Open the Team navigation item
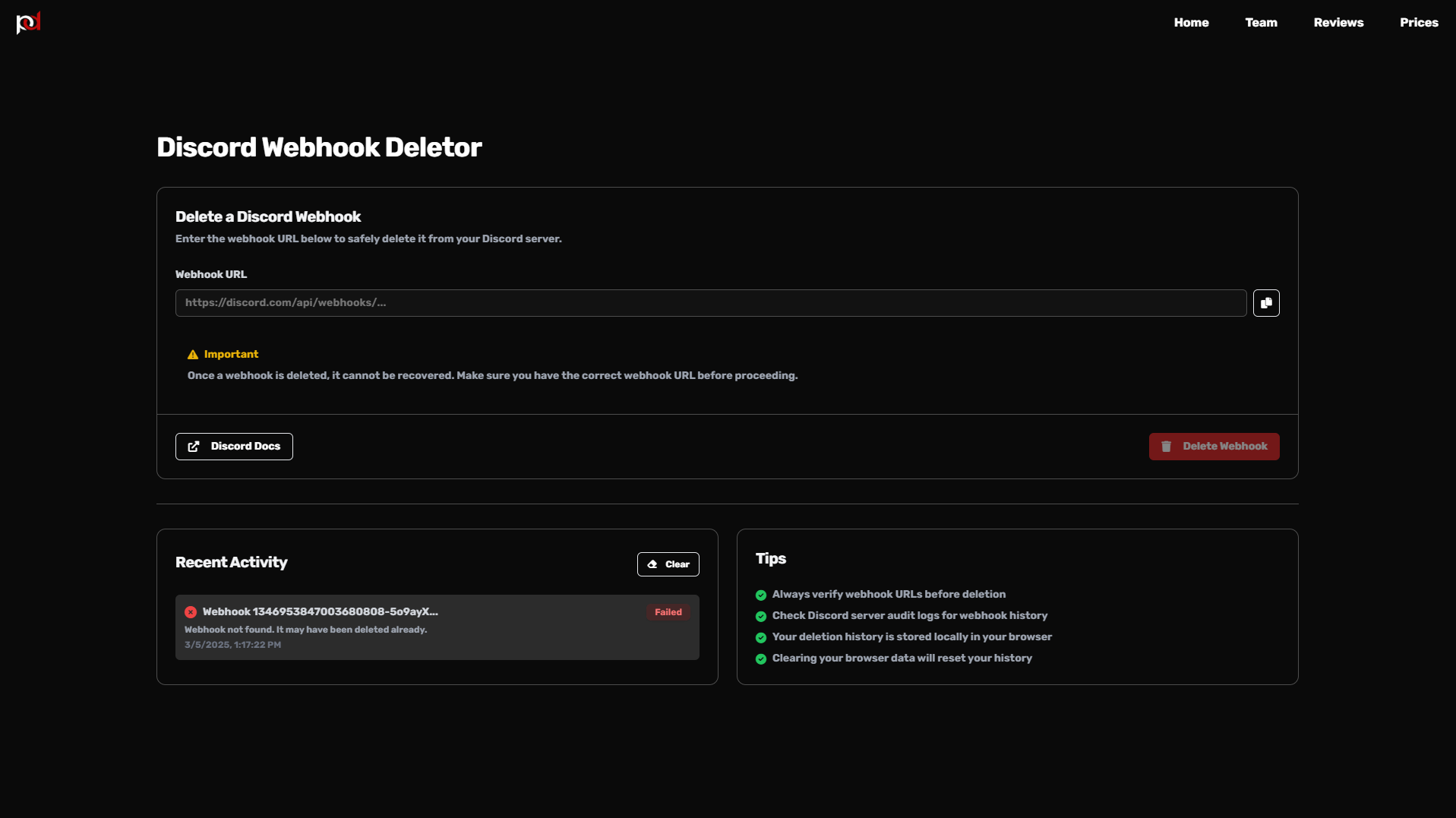The width and height of the screenshot is (1456, 818). pyautogui.click(x=1261, y=22)
